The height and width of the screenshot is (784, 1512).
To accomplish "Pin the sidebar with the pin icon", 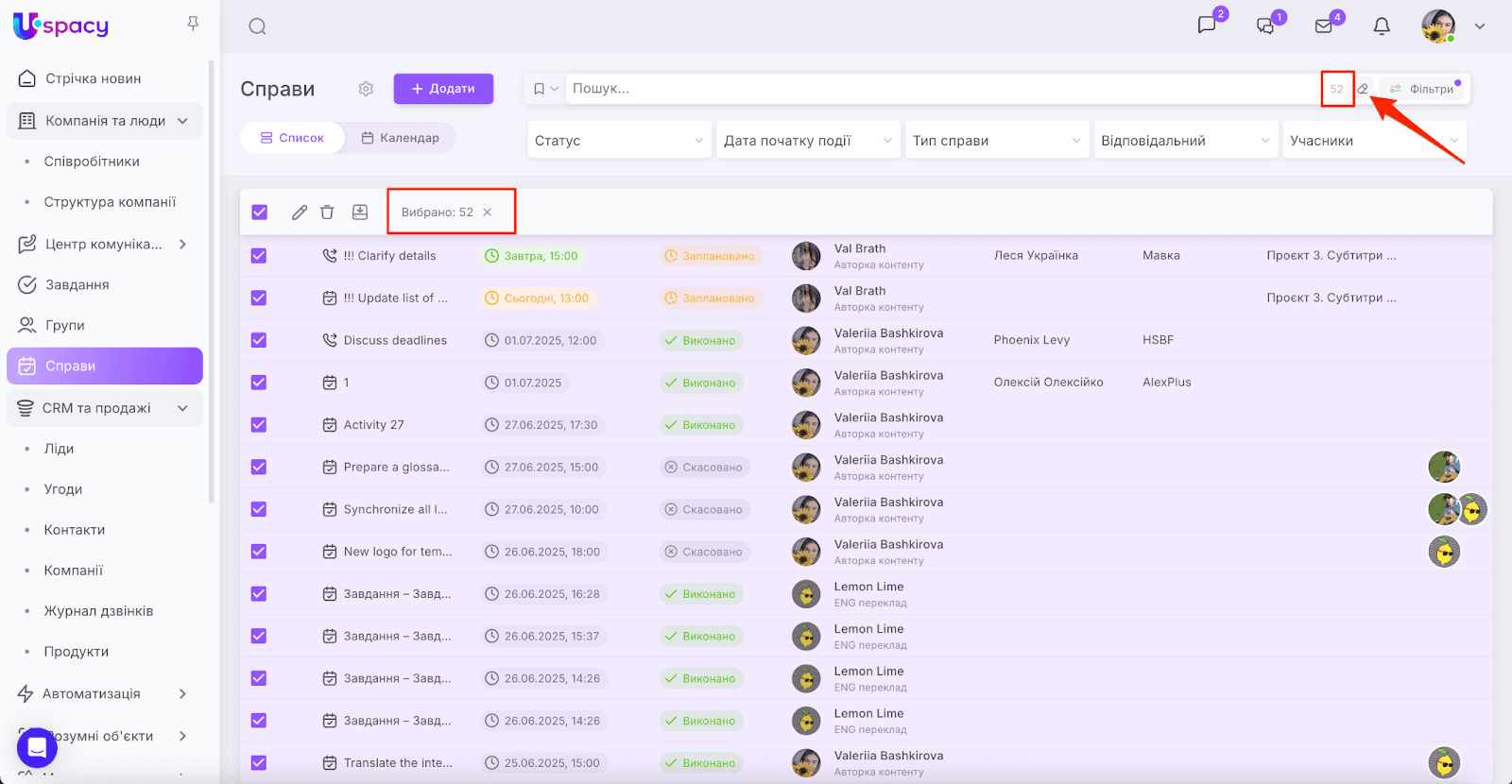I will 193,24.
